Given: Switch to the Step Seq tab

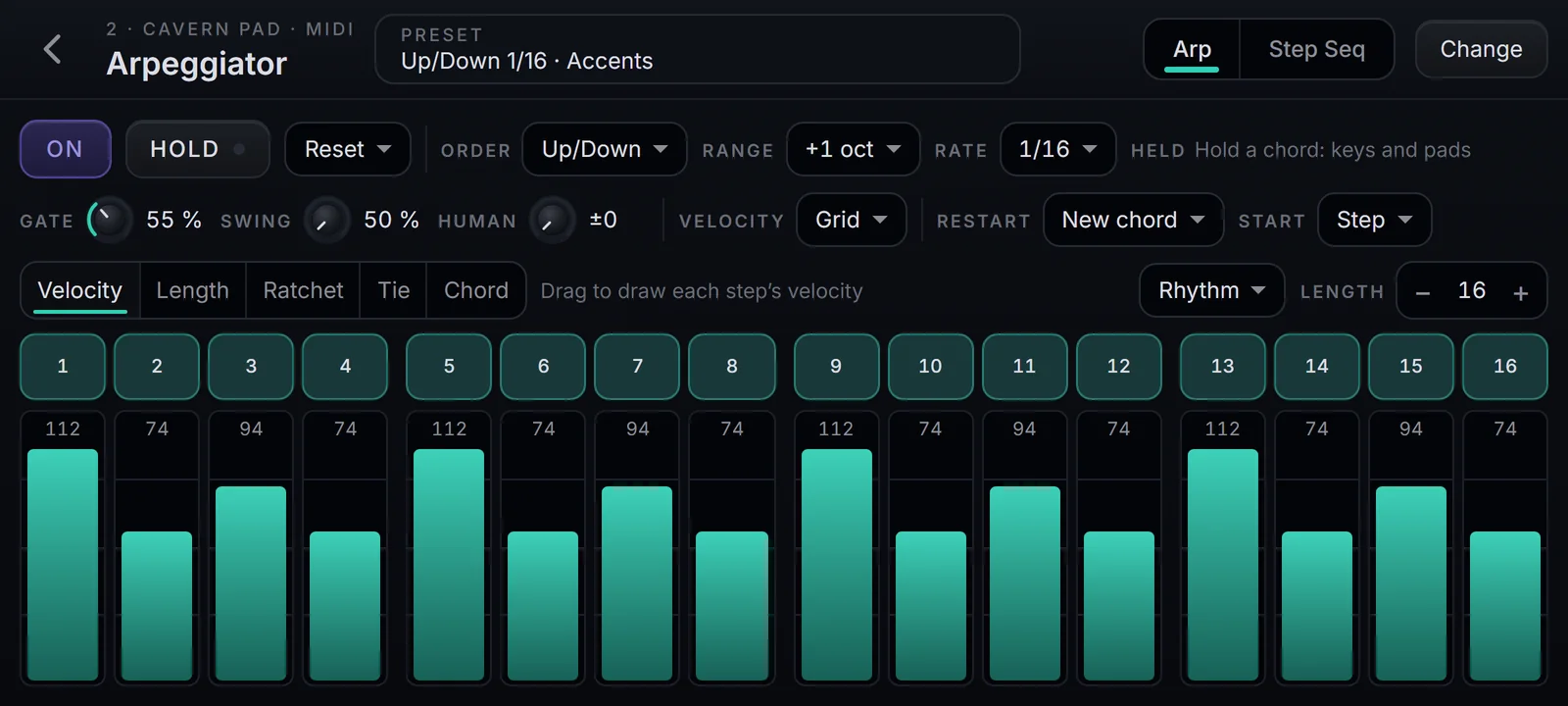Looking at the screenshot, I should coord(1316,49).
